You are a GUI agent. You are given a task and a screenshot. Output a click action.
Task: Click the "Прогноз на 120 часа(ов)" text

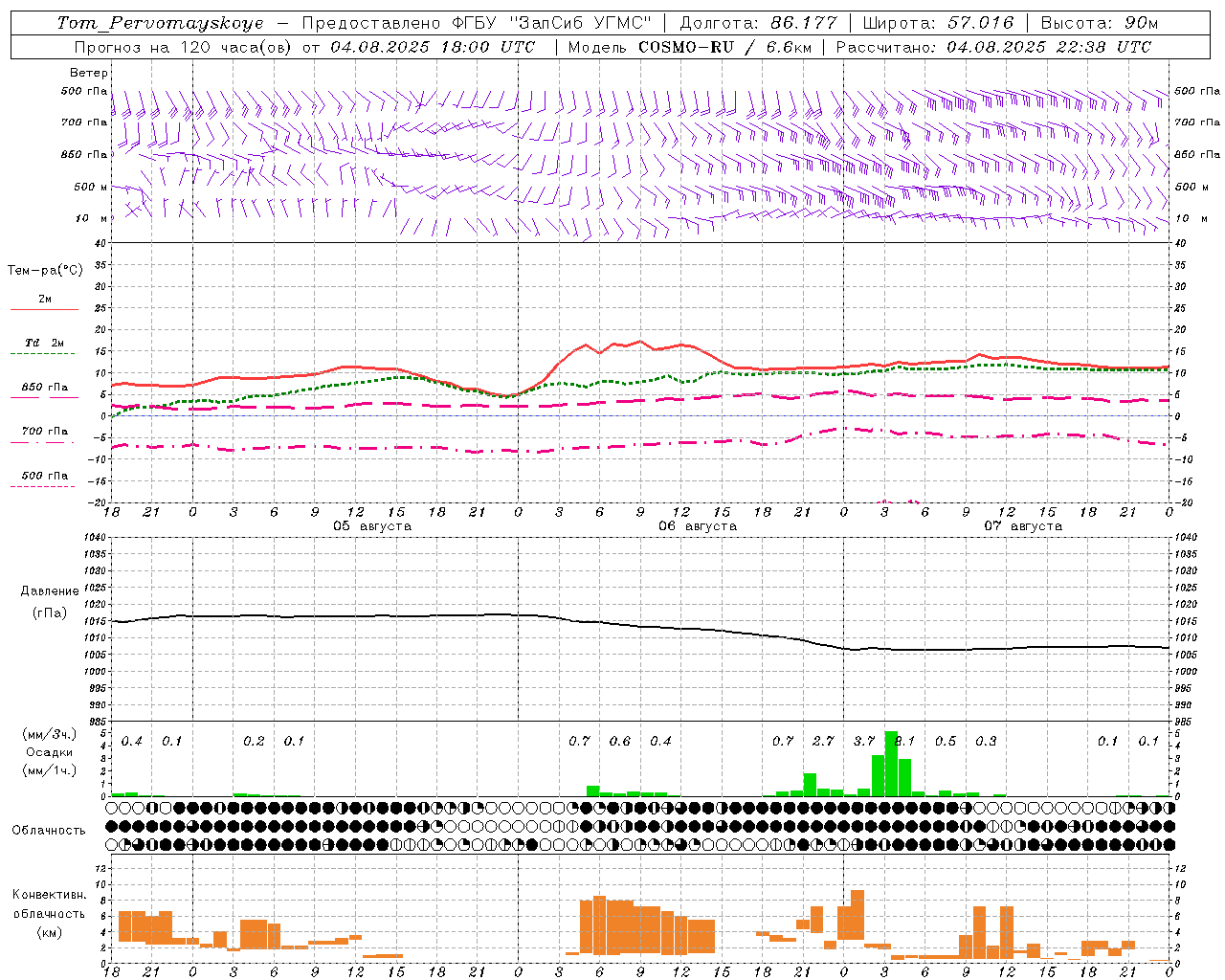coord(184,47)
